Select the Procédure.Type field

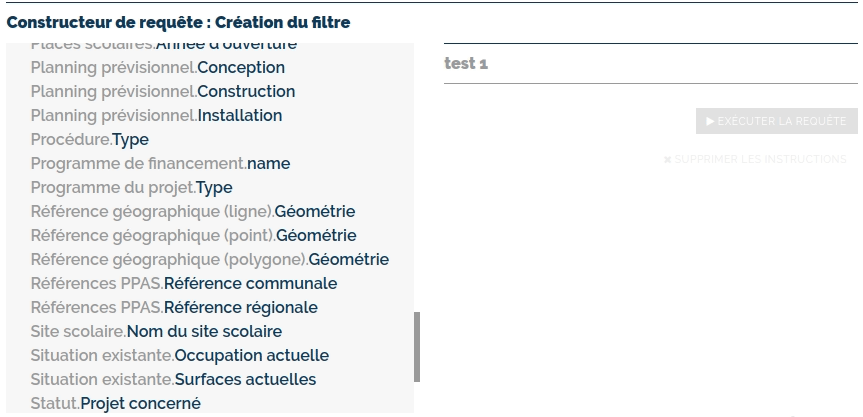pos(90,140)
